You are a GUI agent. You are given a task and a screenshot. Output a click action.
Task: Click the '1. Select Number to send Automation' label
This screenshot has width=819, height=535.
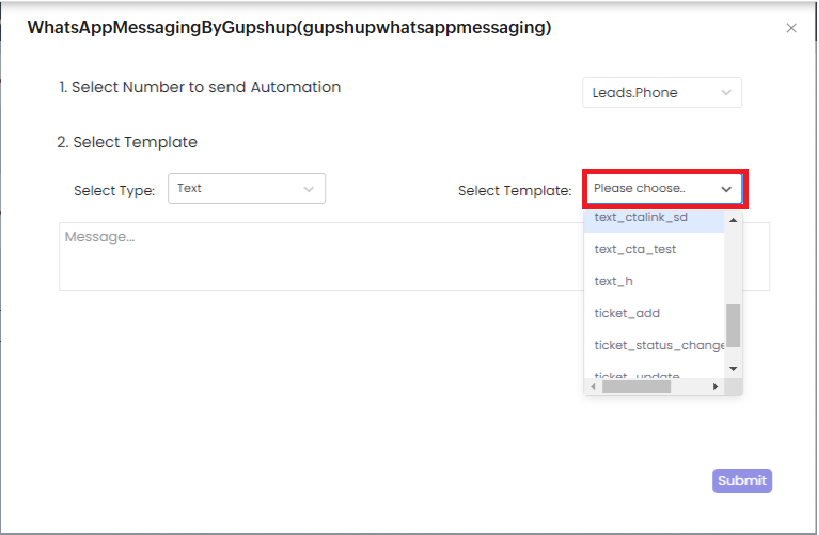click(x=200, y=87)
